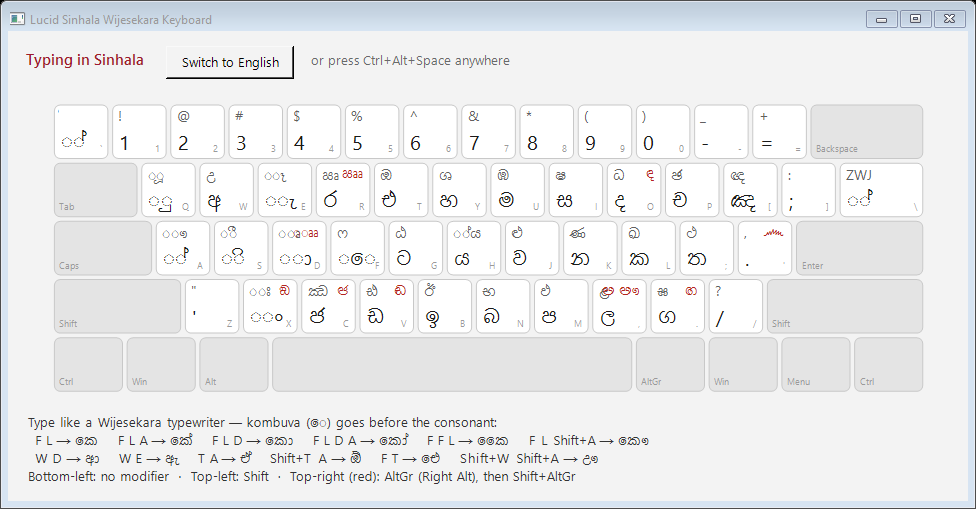Click the E key

pos(285,190)
